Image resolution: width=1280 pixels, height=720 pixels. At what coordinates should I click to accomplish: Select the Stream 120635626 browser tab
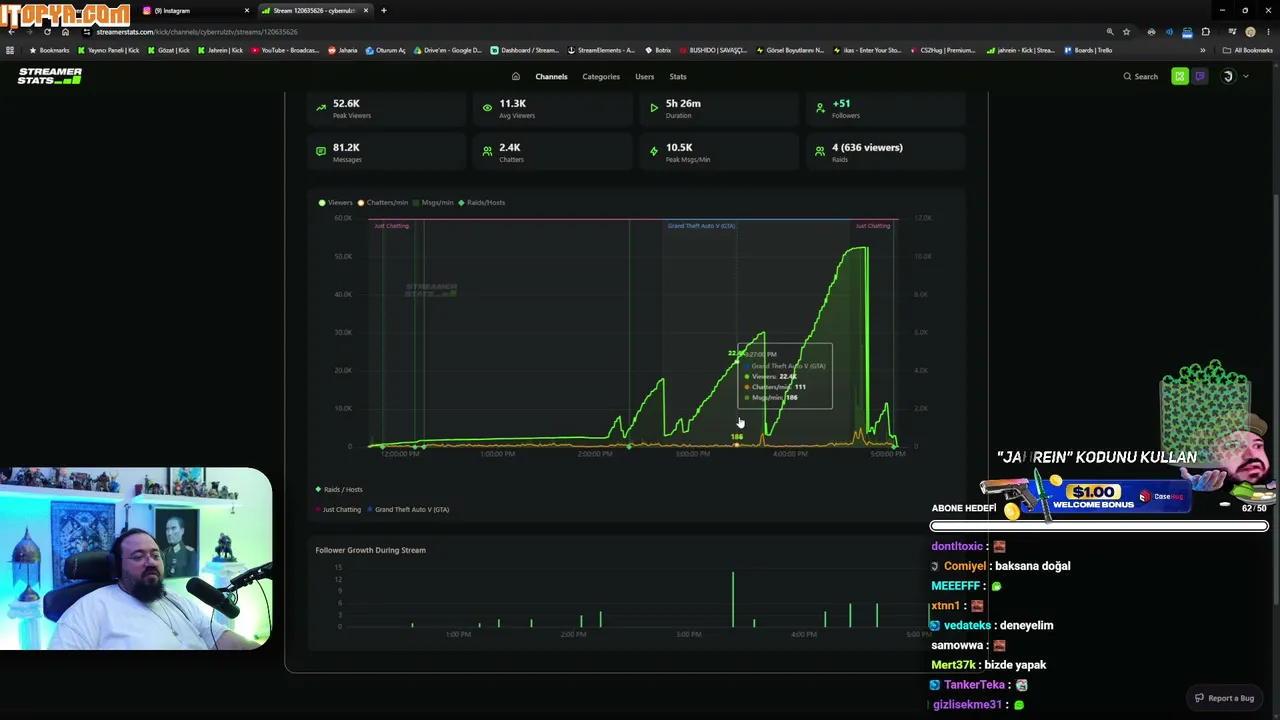click(x=314, y=11)
